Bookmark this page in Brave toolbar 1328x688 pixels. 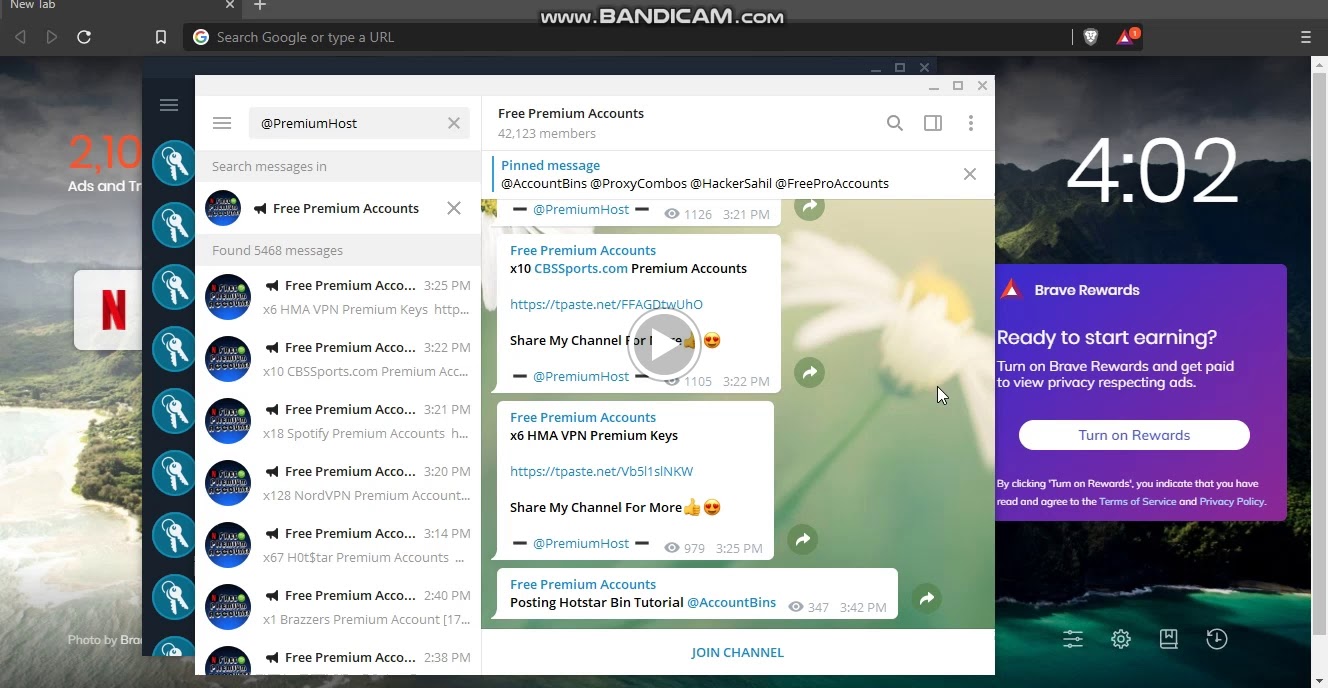(x=161, y=37)
